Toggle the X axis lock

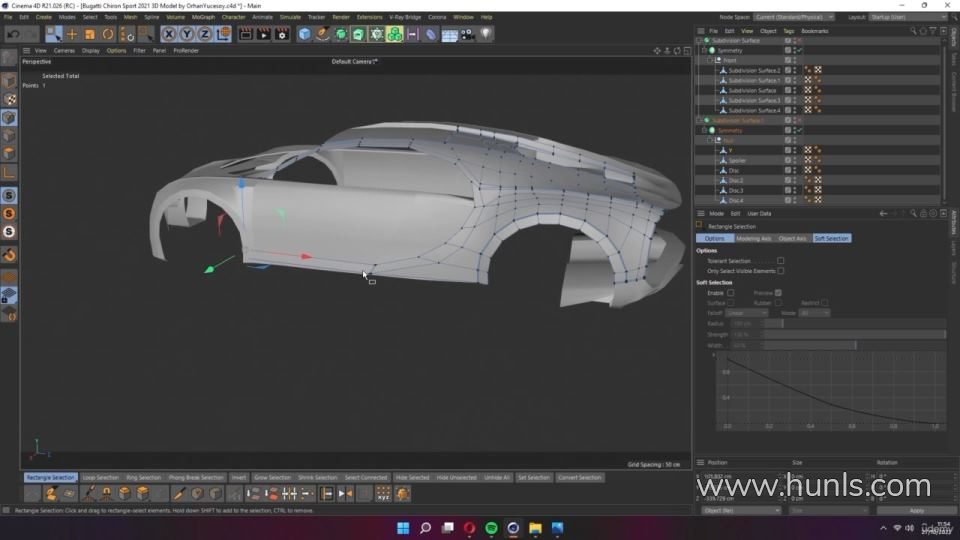click(169, 34)
